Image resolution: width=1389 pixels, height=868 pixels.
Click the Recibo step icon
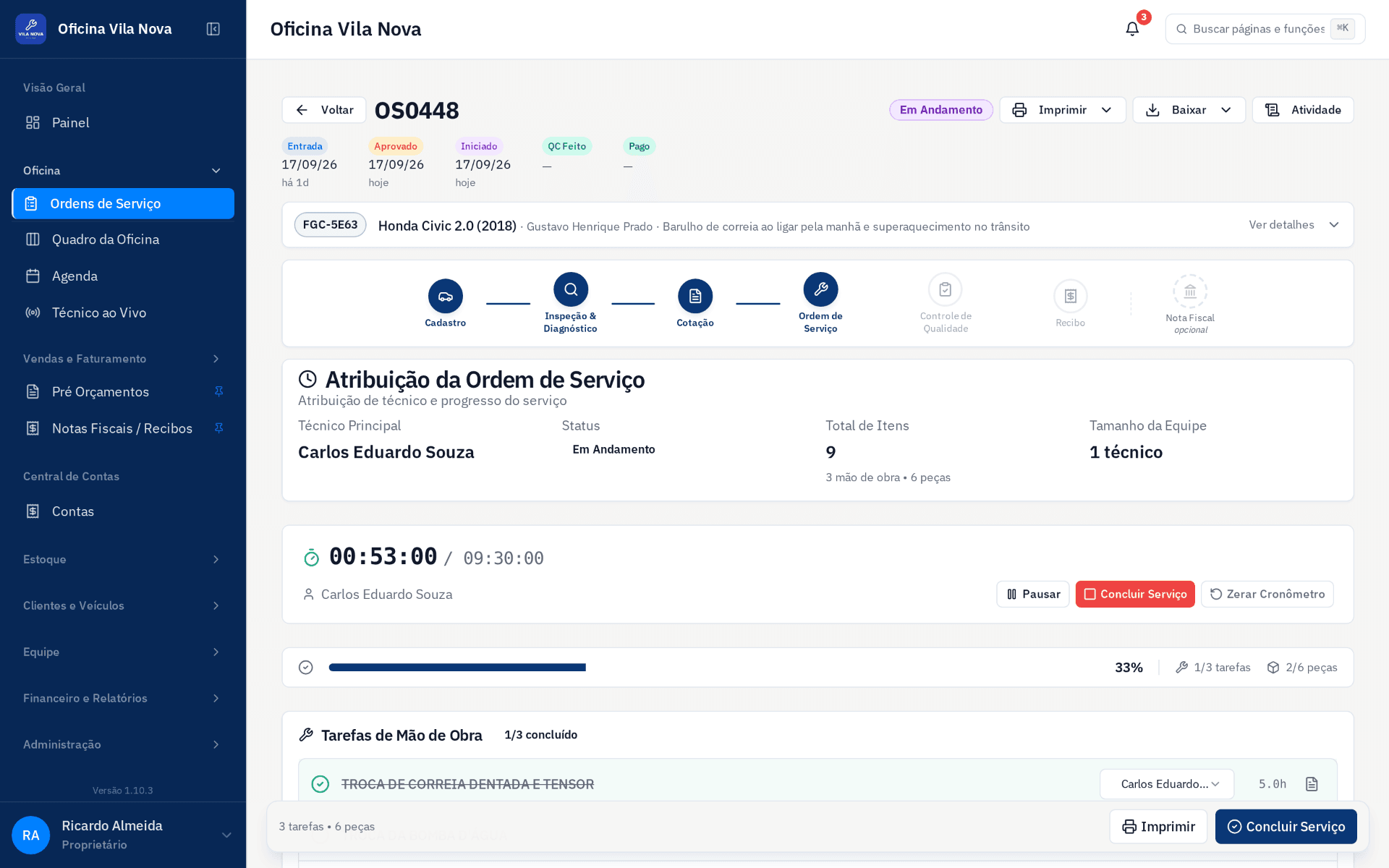click(x=1071, y=296)
